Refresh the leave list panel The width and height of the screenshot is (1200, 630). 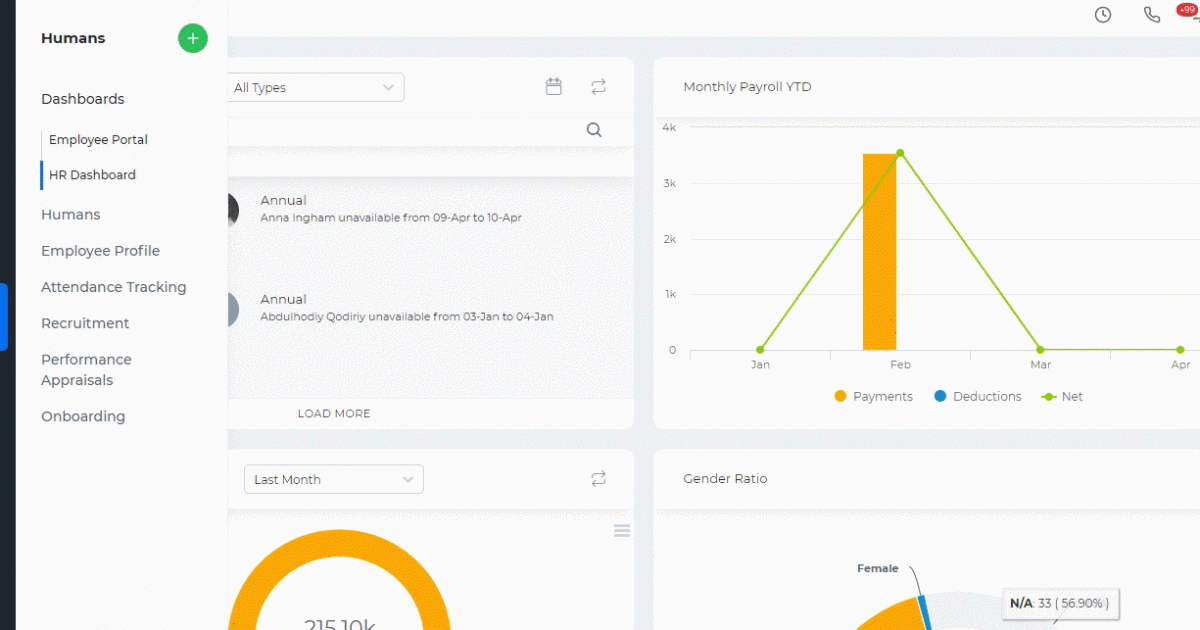click(x=598, y=87)
